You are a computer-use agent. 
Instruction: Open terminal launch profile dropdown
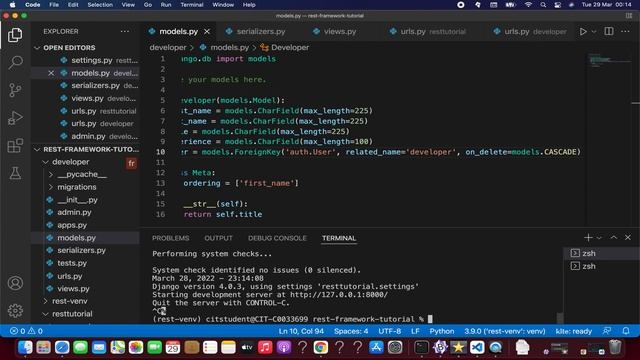[599, 238]
